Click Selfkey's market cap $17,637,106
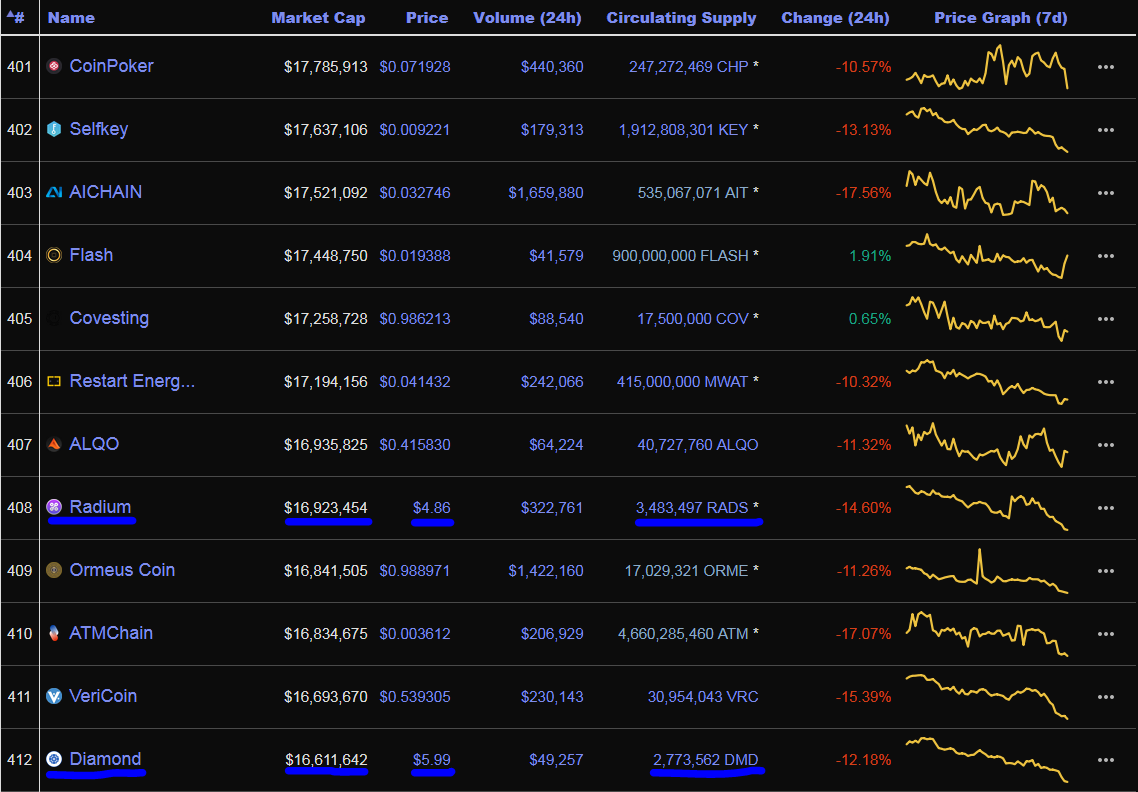1138x792 pixels. (326, 130)
